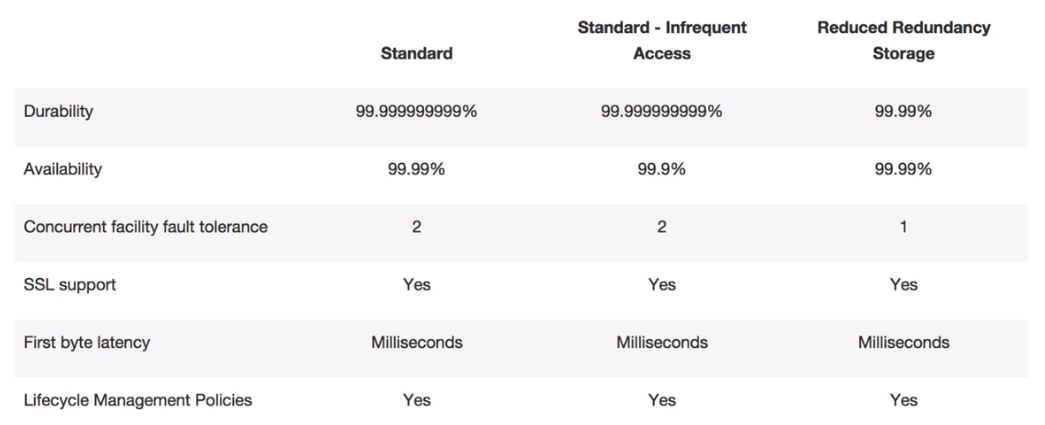The height and width of the screenshot is (425, 1045).
Task: Select Availability value under Standard column
Action: point(416,169)
